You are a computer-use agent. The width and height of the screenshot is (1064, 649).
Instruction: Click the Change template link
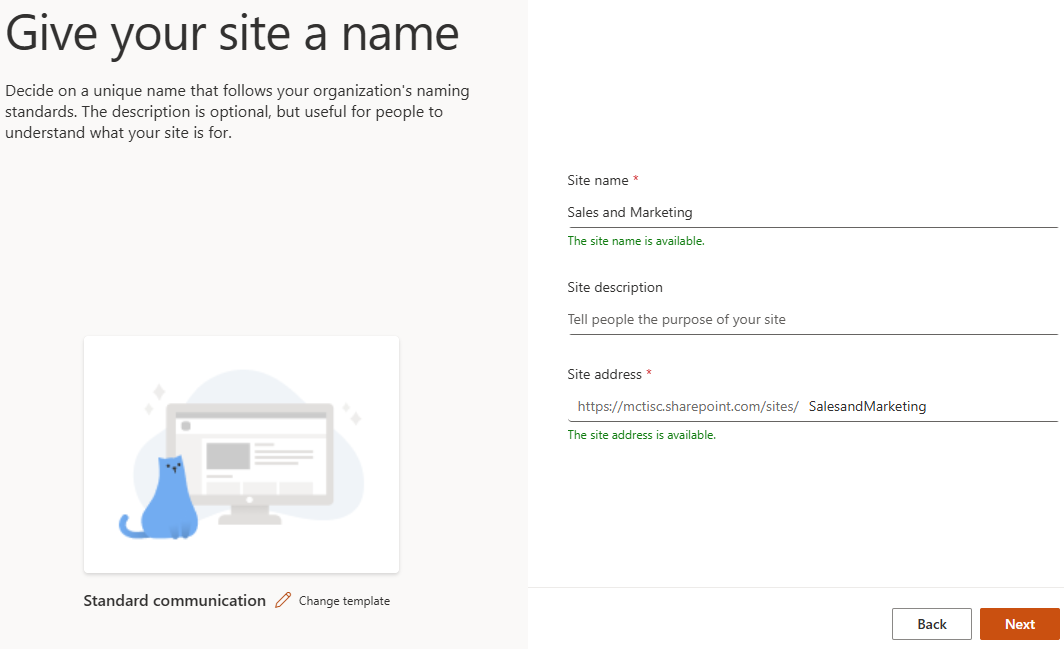pos(344,601)
